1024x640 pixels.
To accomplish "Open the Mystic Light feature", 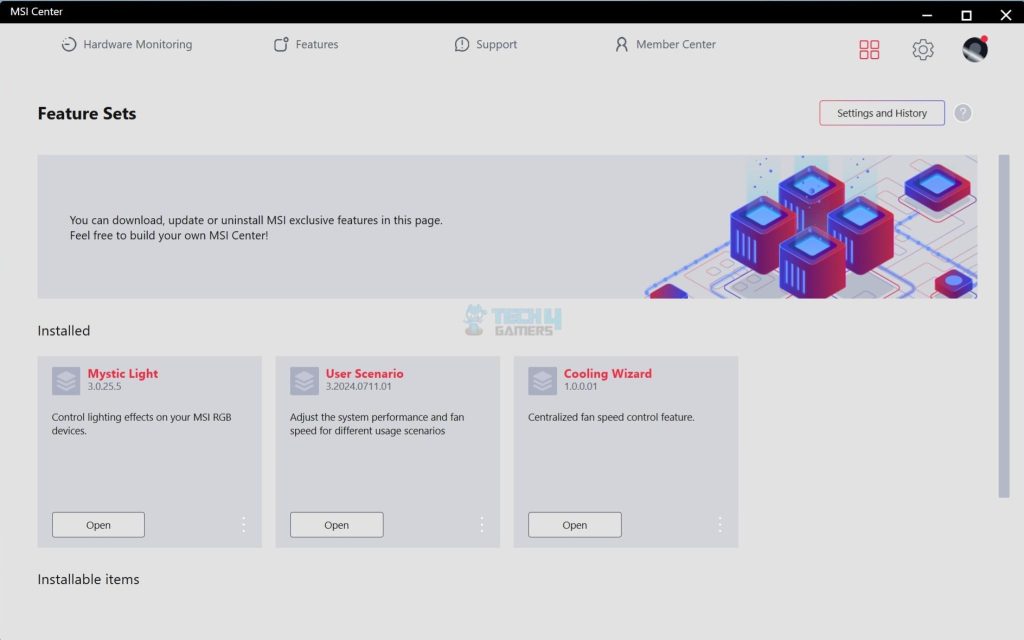I will tap(98, 525).
